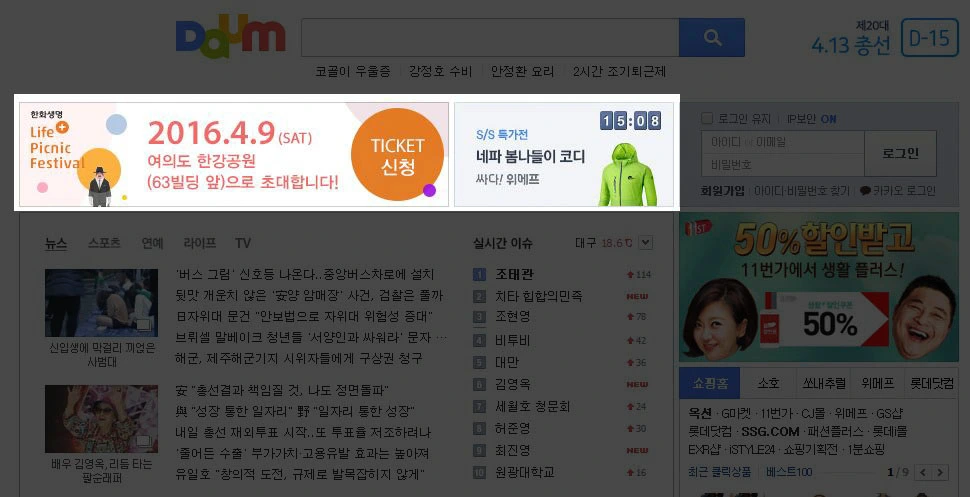Expand the 대구 weather dropdown arrow

tap(645, 243)
